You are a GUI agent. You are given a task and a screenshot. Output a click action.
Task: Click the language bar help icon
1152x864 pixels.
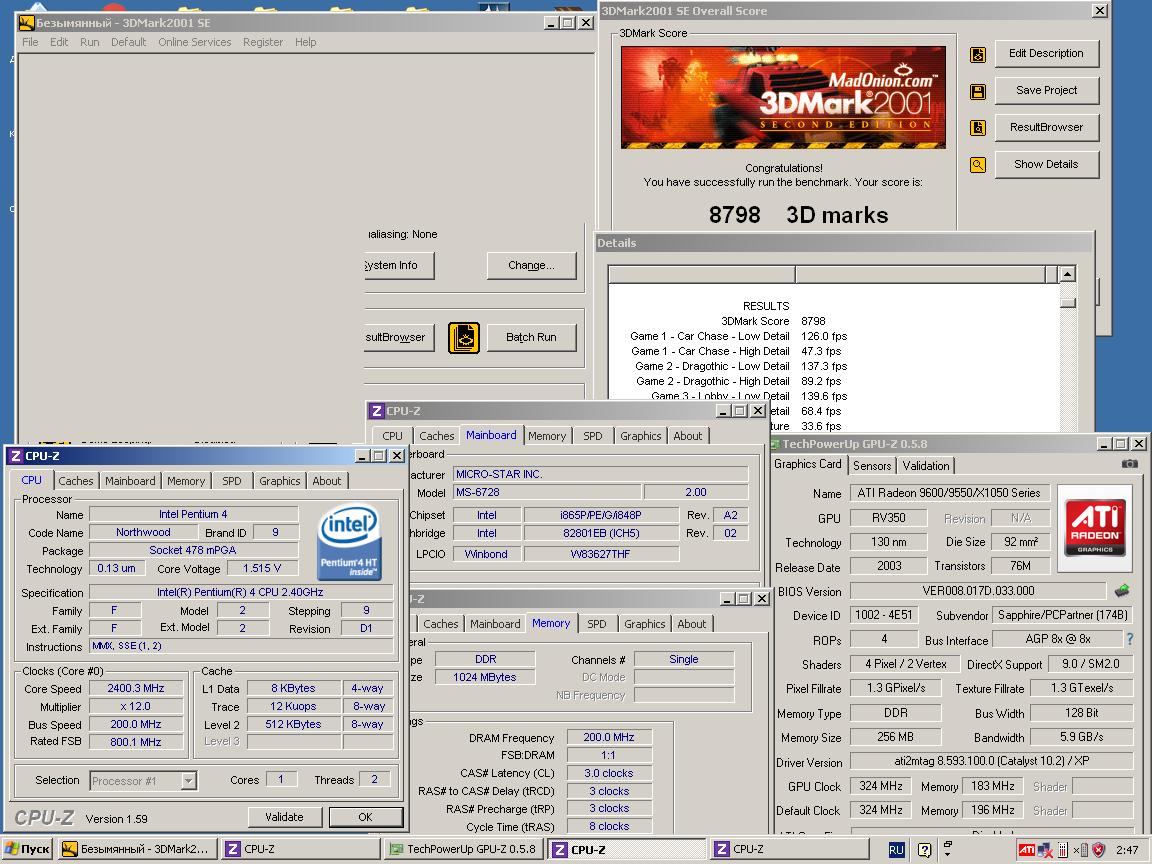[x=925, y=850]
